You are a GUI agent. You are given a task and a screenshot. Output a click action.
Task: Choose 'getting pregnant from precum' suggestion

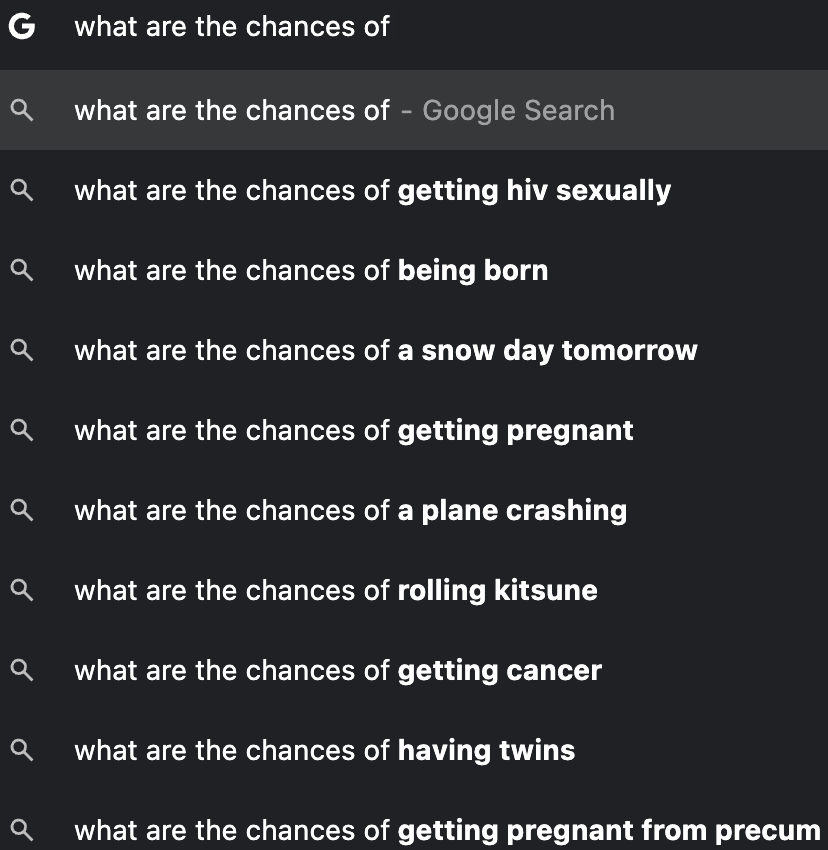pyautogui.click(x=447, y=831)
